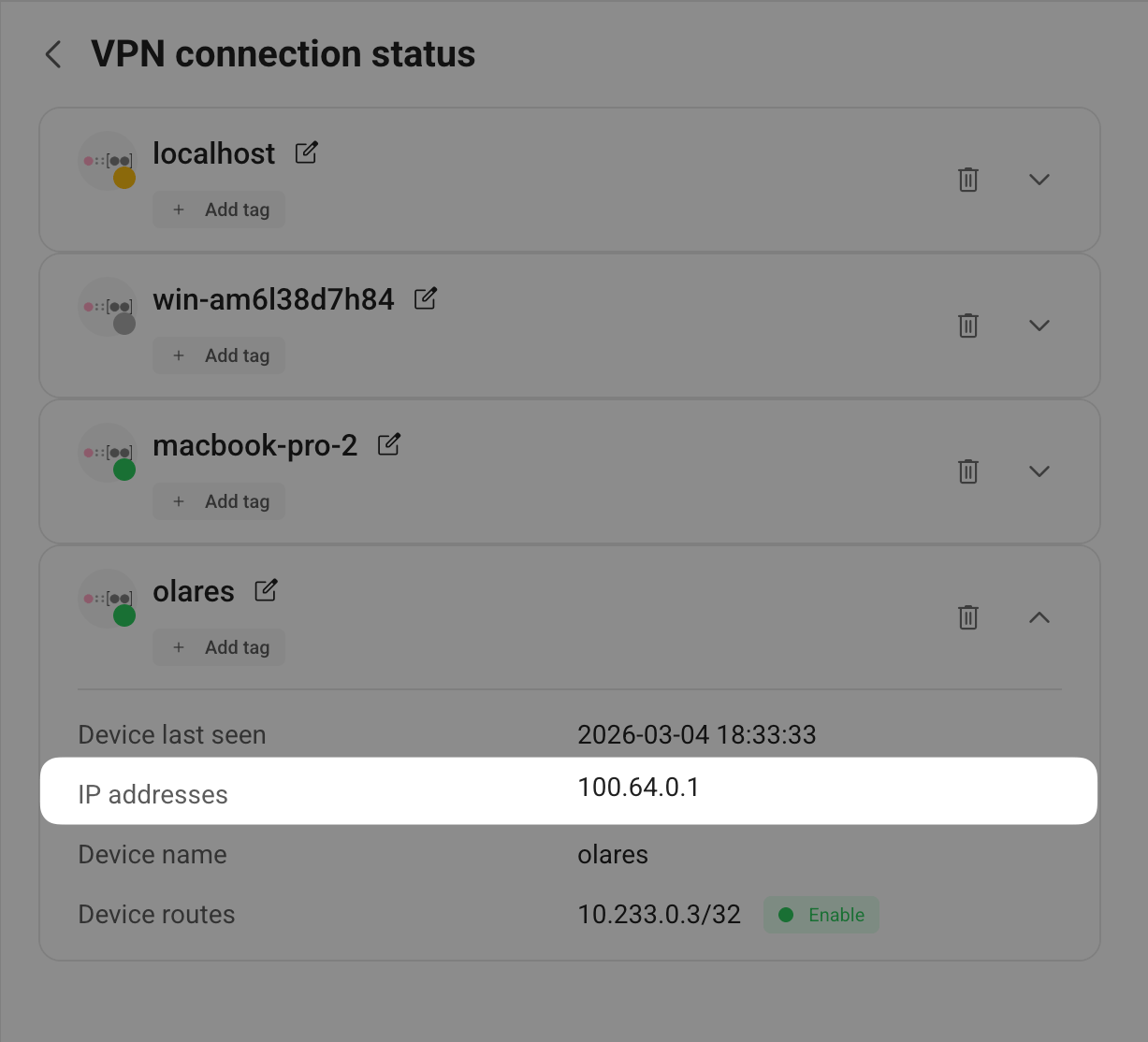
Task: Rename the olares device via pencil icon
Action: point(265,590)
